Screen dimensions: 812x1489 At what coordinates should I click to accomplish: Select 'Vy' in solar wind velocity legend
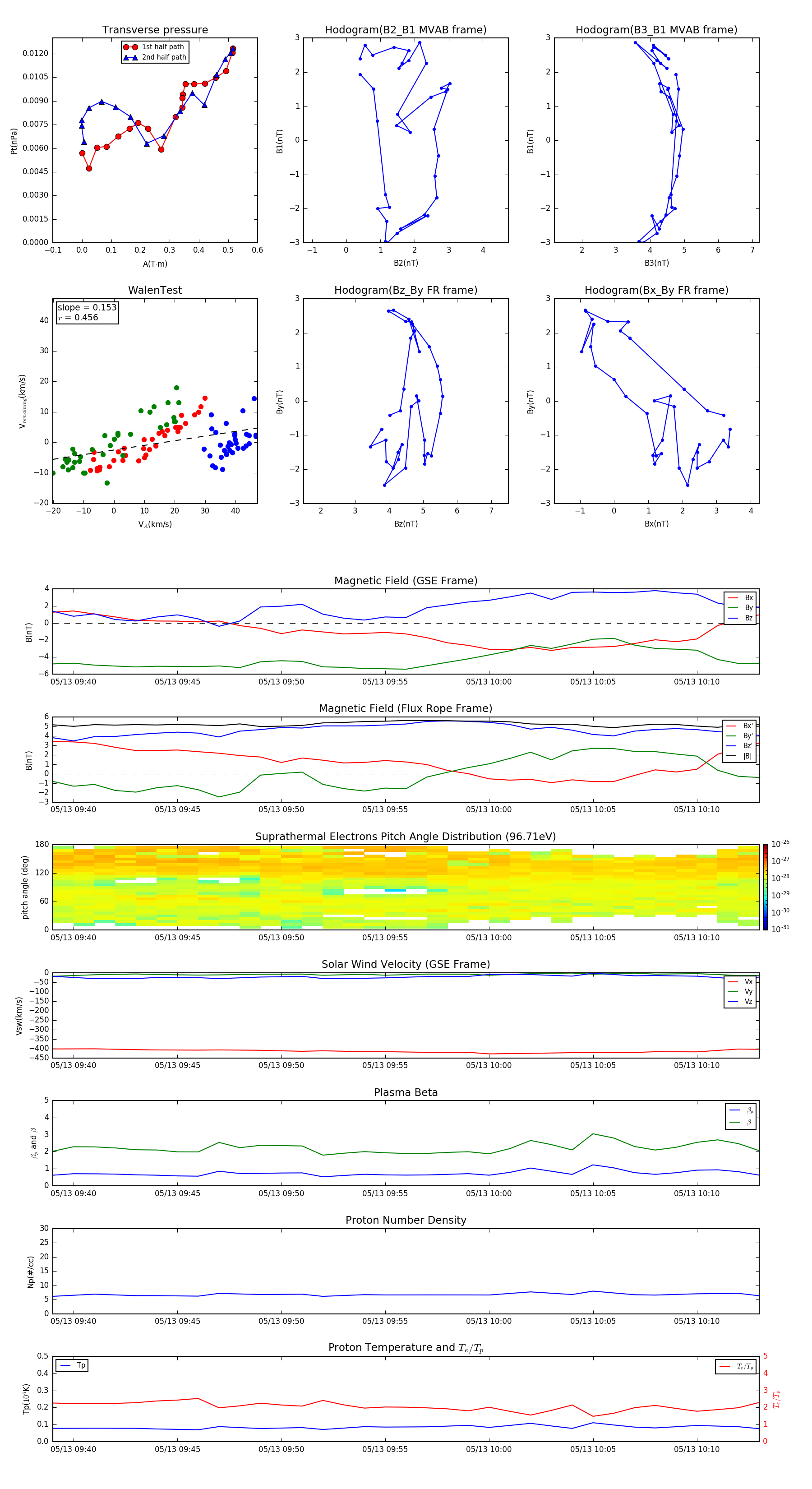(740, 991)
